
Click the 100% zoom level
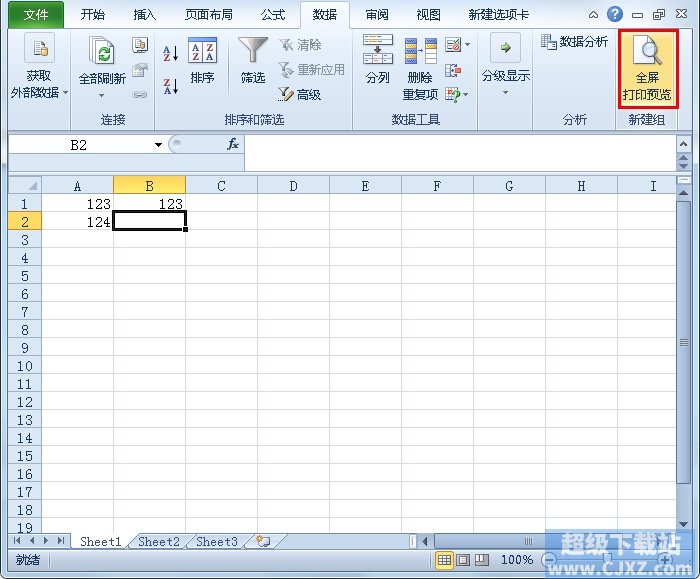[517, 560]
